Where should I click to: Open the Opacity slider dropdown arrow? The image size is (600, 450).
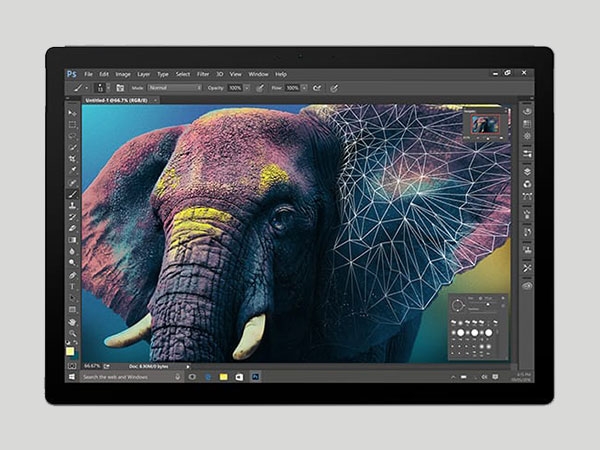[247, 88]
